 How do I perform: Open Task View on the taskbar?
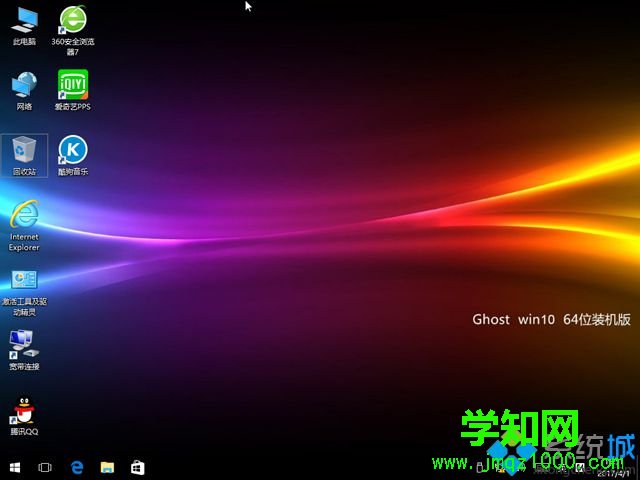(x=45, y=467)
